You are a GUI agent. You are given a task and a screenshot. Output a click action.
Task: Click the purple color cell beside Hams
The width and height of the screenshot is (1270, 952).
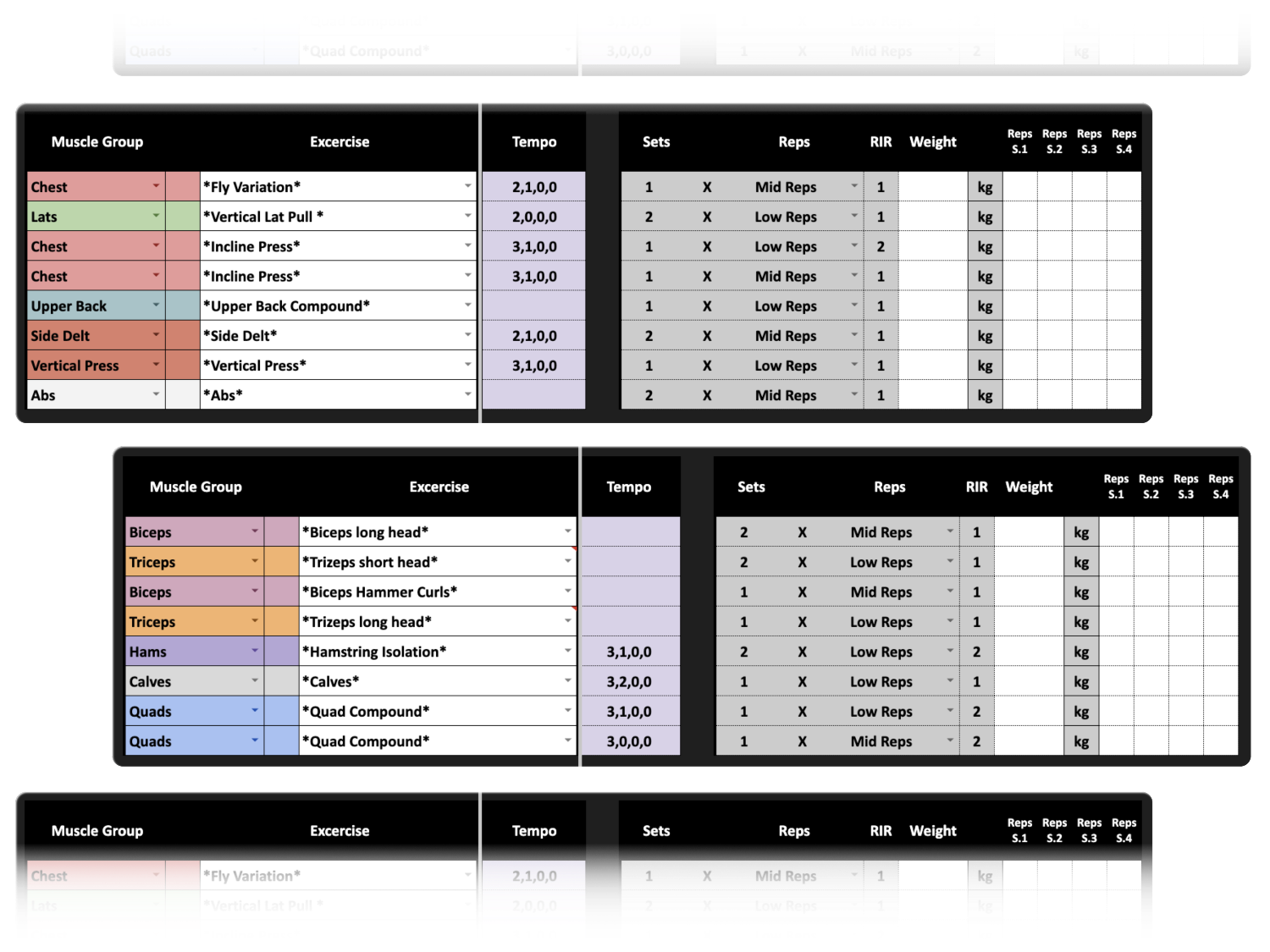coord(281,652)
